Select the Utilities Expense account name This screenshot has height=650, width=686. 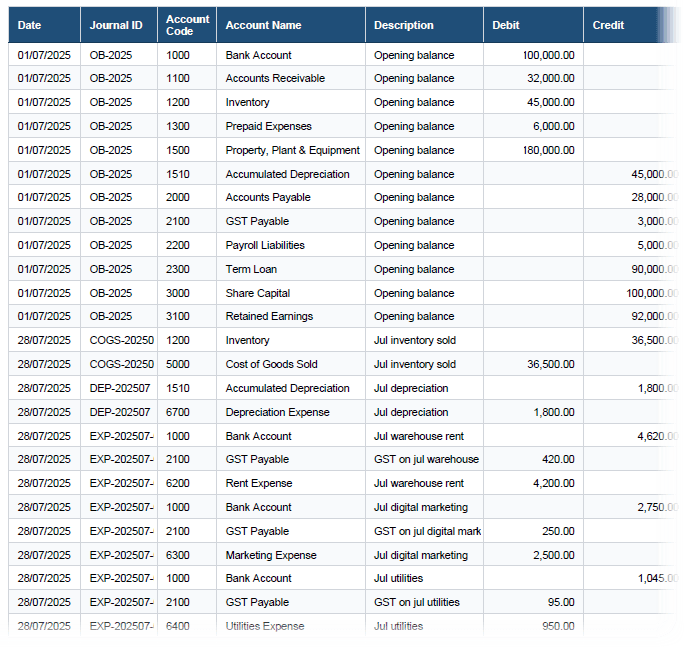tap(265, 626)
